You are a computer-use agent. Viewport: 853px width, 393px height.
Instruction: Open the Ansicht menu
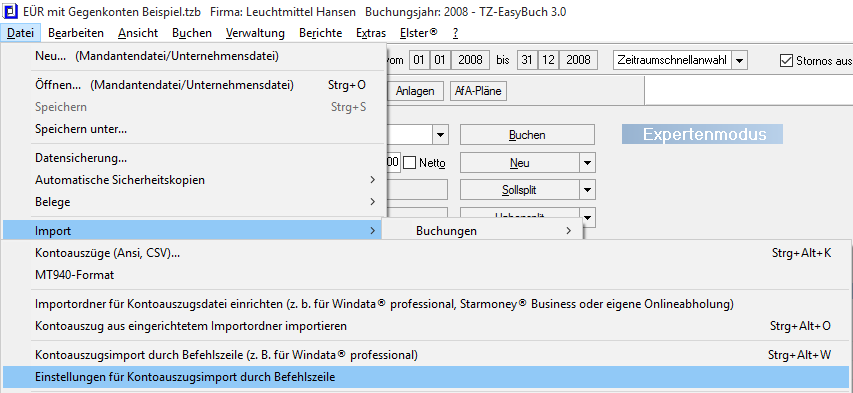point(138,33)
